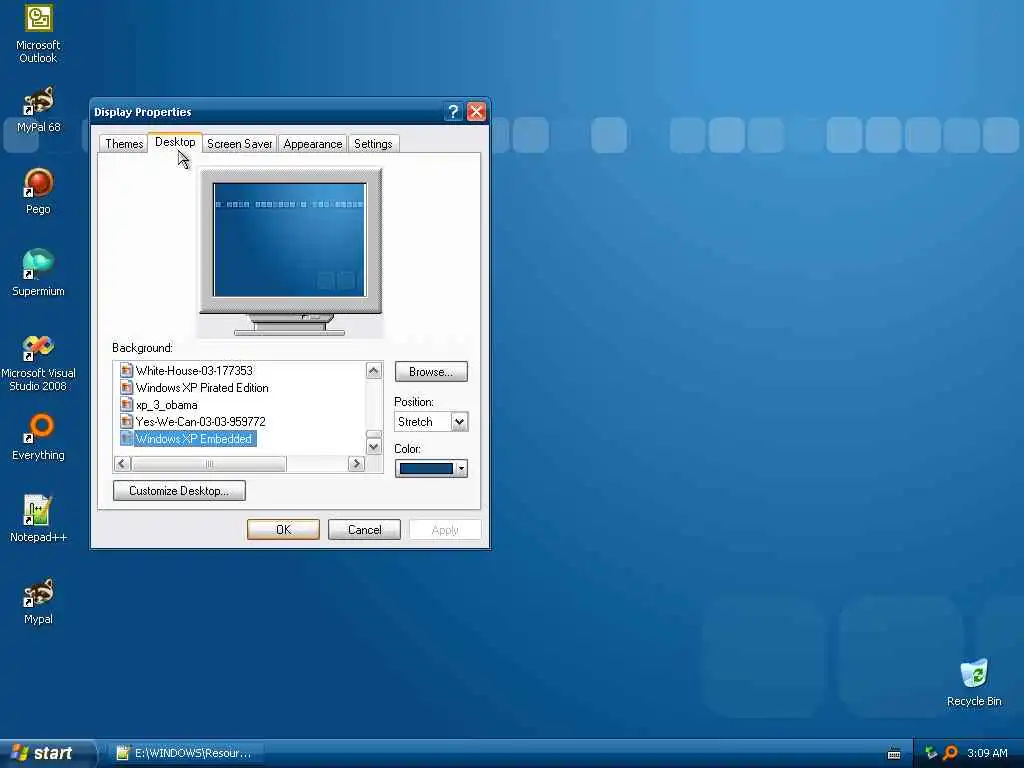Select the Notepad++ desktop icon

point(38,519)
